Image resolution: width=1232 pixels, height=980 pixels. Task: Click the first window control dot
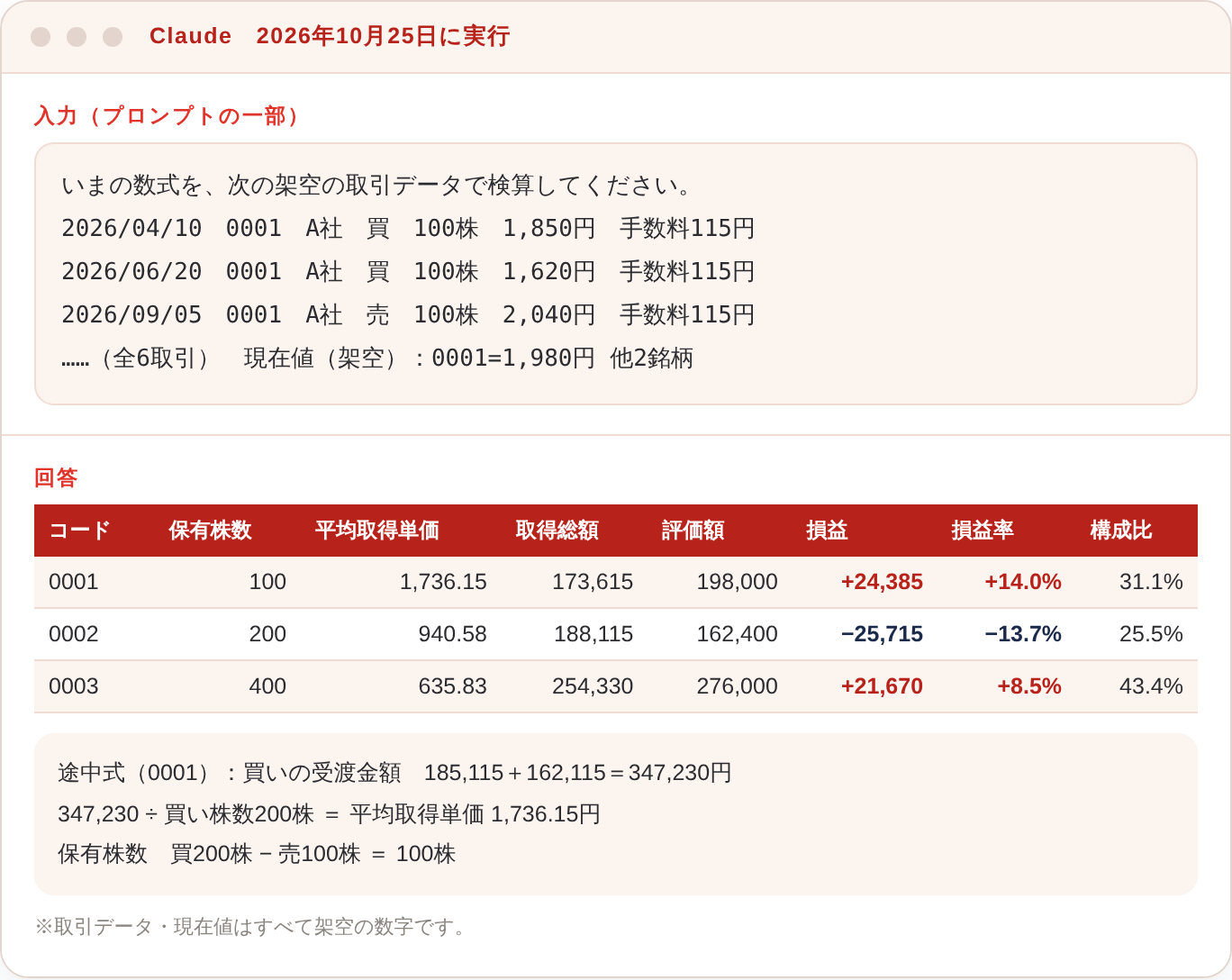41,36
